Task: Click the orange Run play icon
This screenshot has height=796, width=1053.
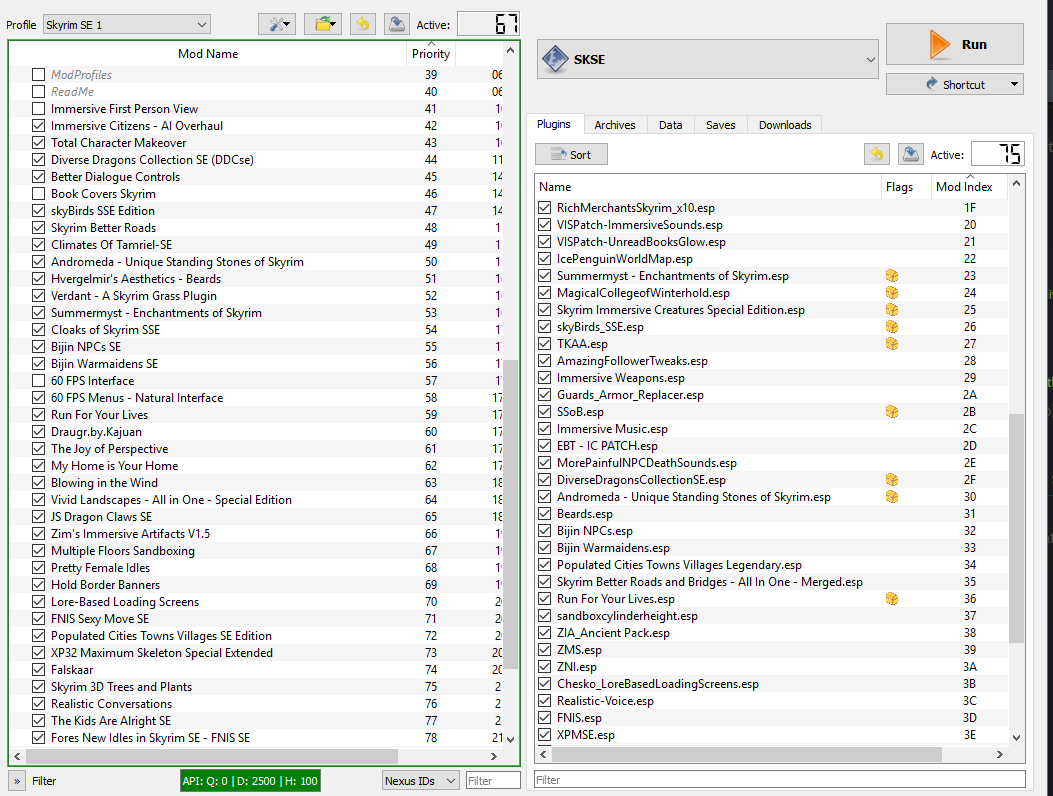Action: [939, 44]
